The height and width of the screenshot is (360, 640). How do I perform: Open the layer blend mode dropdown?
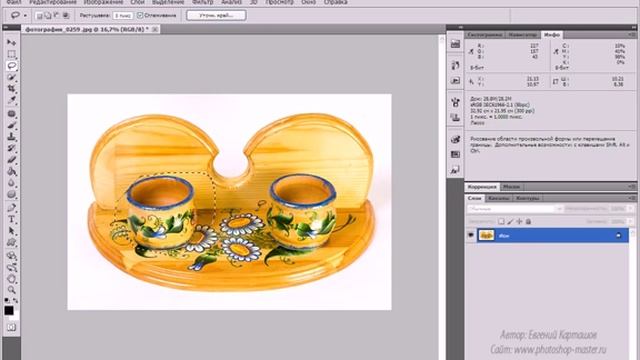click(x=515, y=209)
